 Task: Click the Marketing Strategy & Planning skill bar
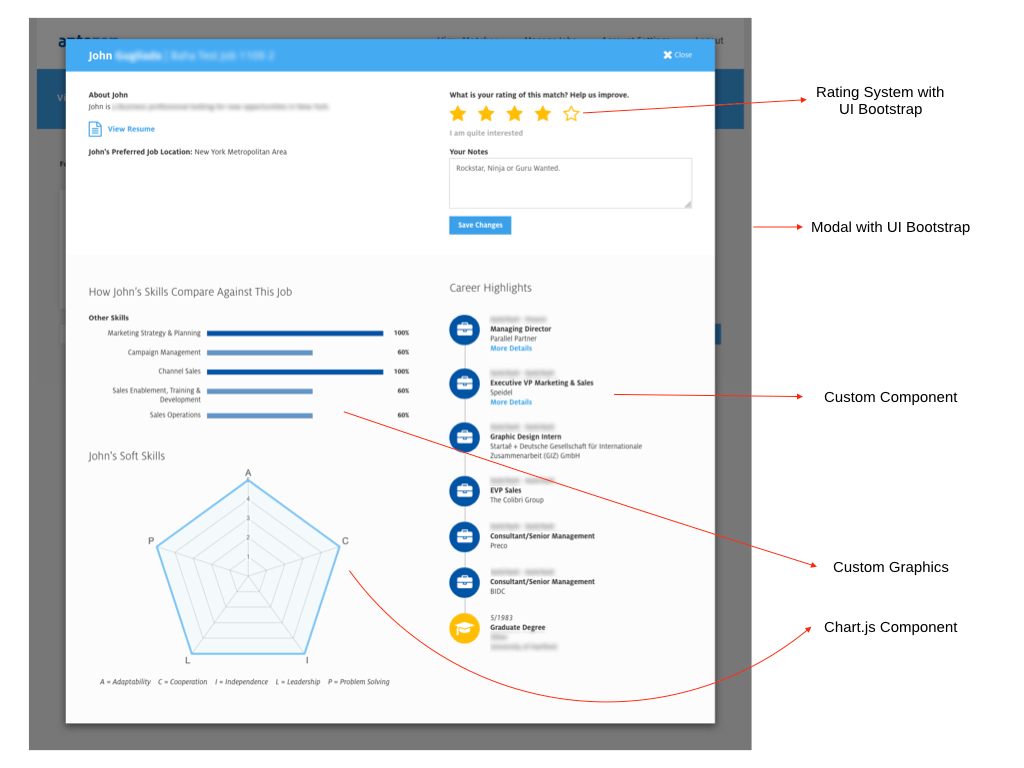pyautogui.click(x=296, y=333)
